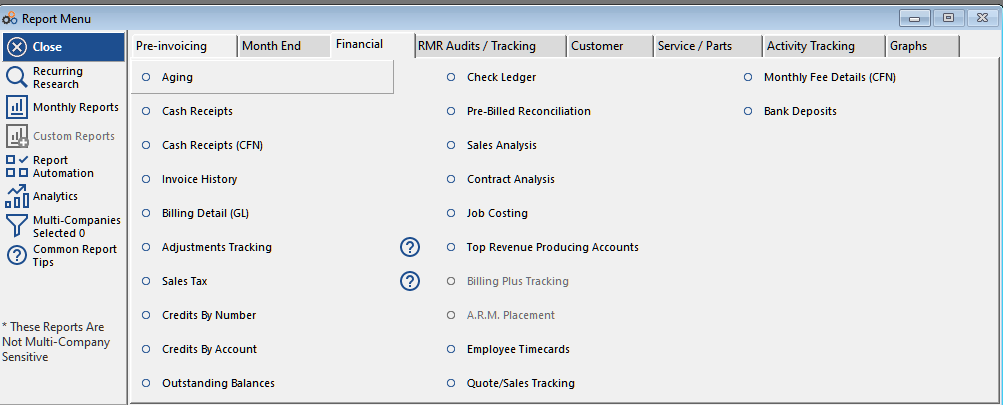The height and width of the screenshot is (405, 1003).
Task: Choose the Job Costing report option
Action: (451, 213)
